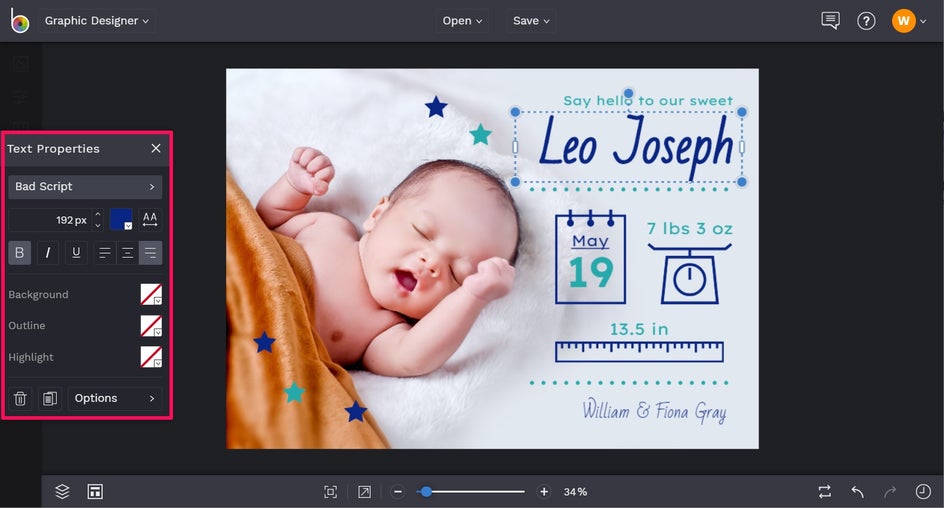Open the W user account avatar

[903, 21]
